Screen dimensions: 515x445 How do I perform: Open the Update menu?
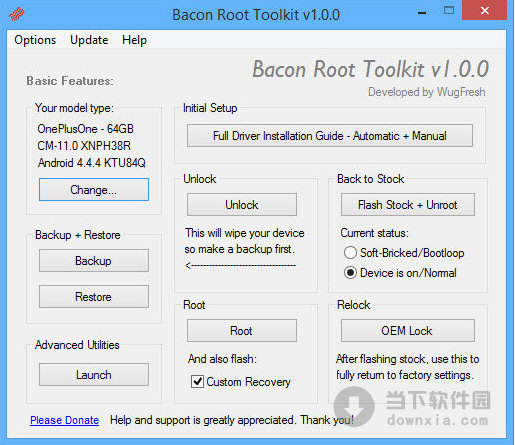[89, 40]
